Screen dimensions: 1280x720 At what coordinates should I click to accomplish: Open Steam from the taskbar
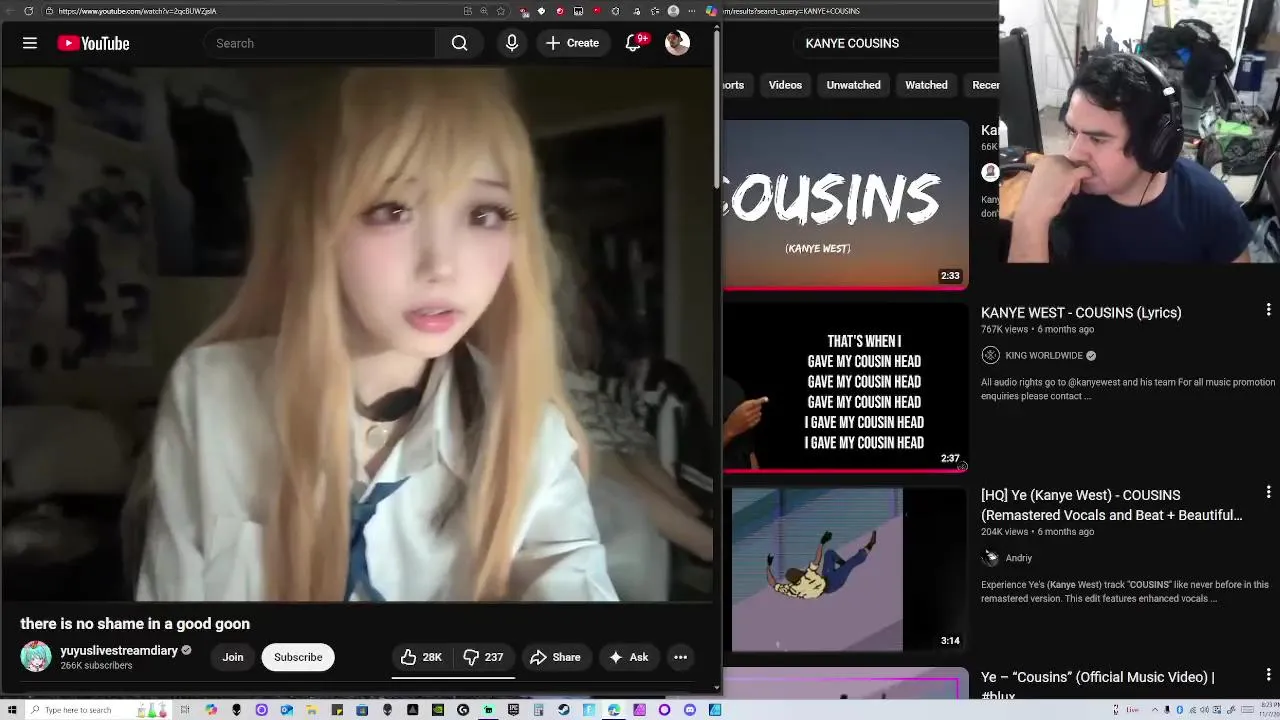pos(563,710)
